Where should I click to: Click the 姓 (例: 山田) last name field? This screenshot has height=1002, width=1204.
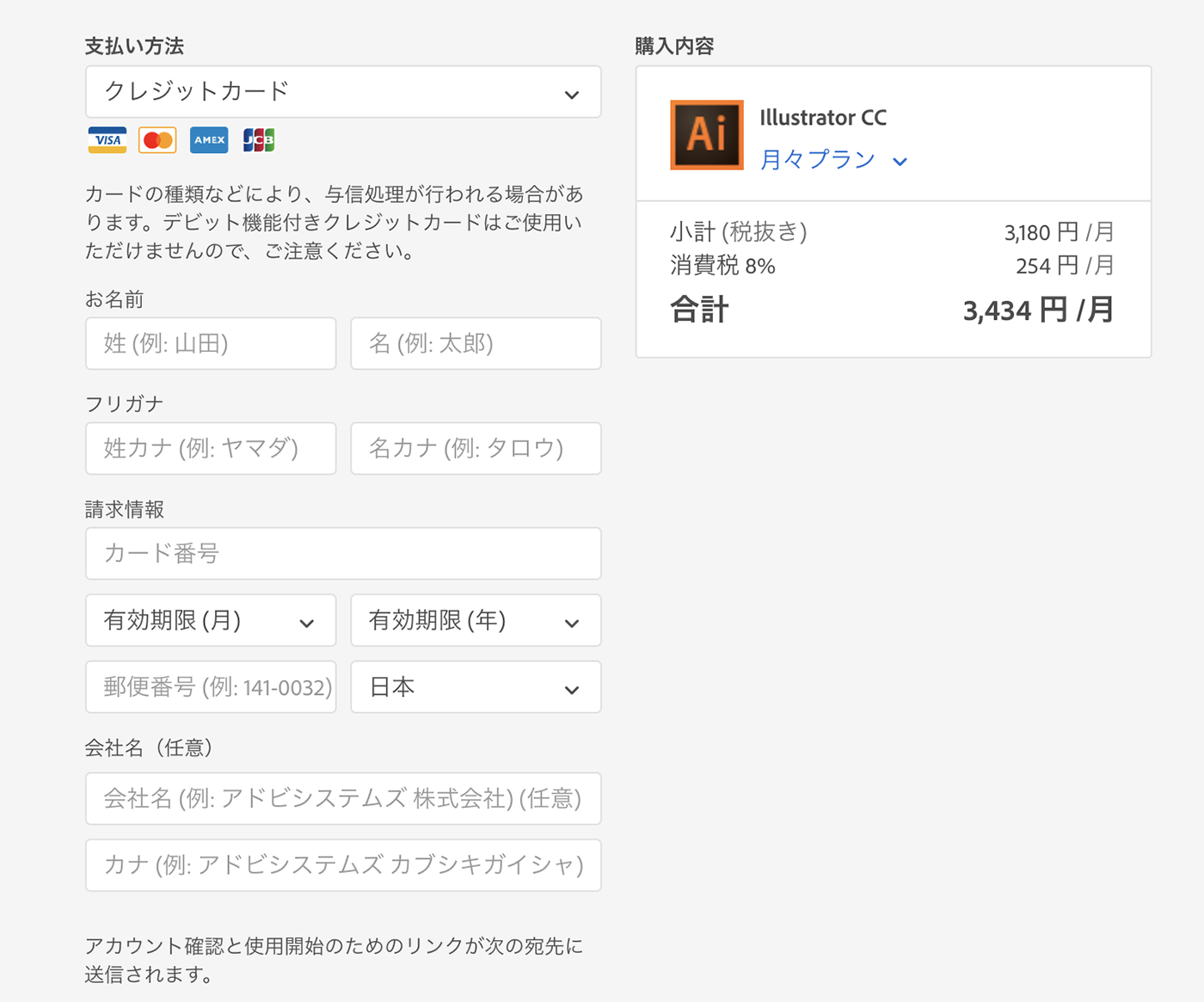pos(211,344)
